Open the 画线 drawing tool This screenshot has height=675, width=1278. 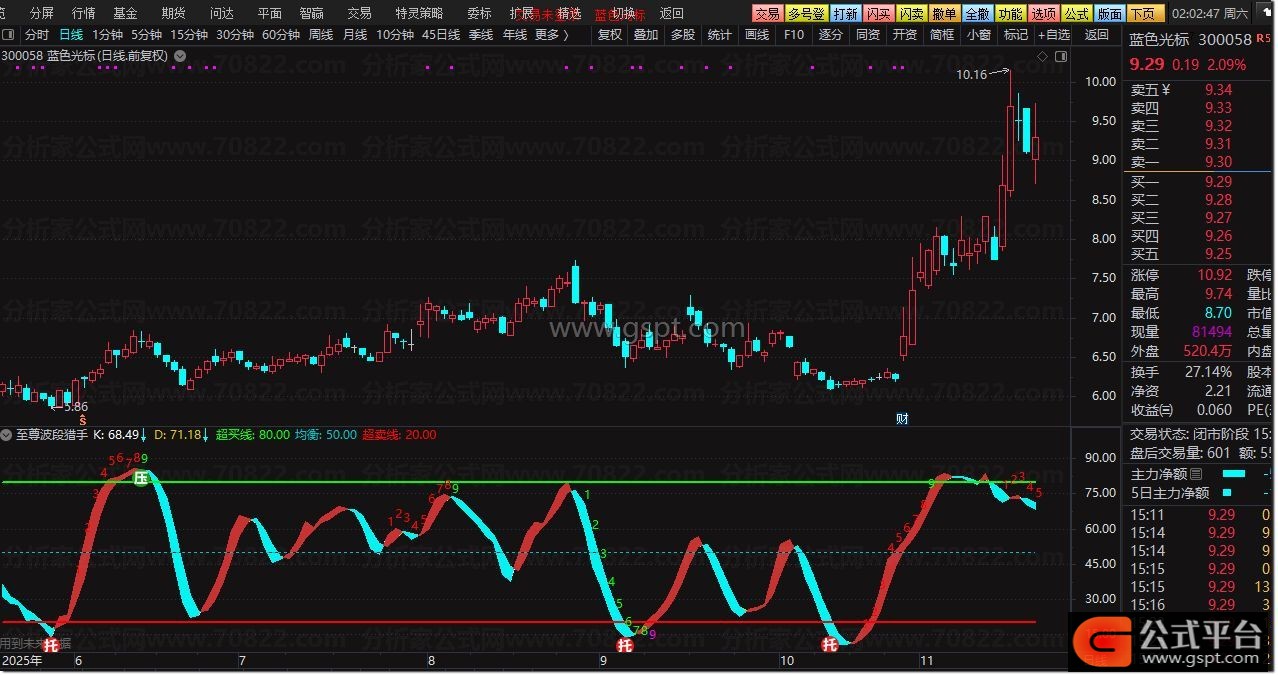click(757, 34)
